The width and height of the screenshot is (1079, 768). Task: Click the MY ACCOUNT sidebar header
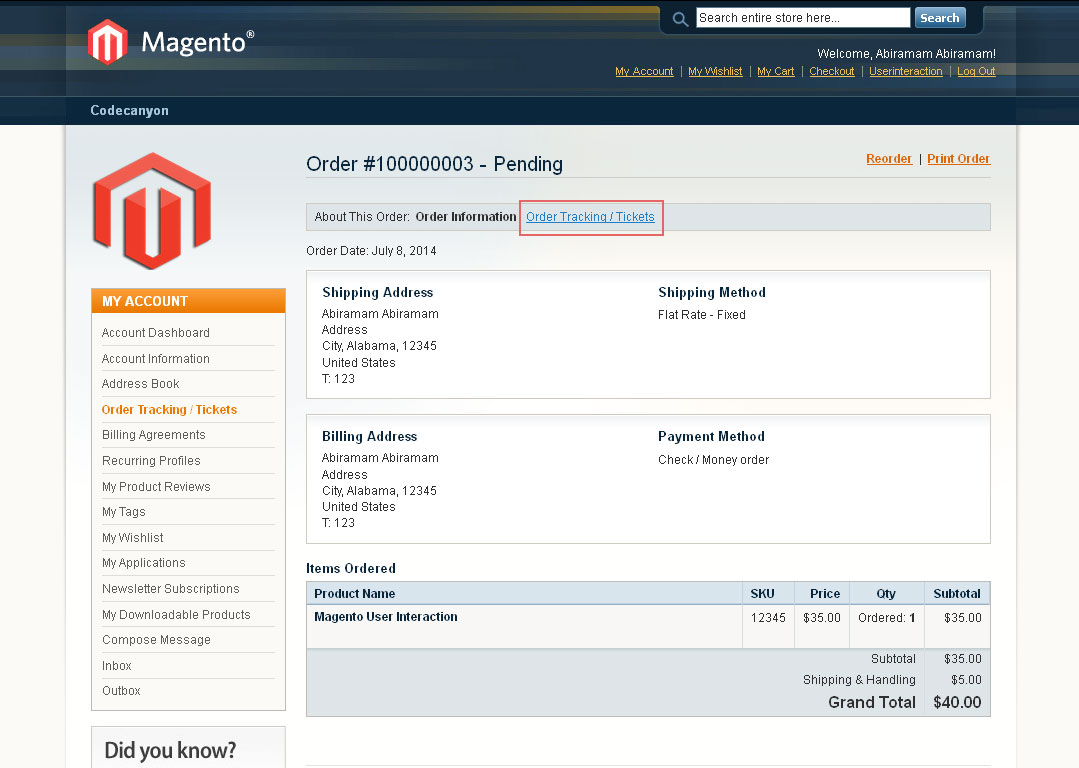(189, 301)
